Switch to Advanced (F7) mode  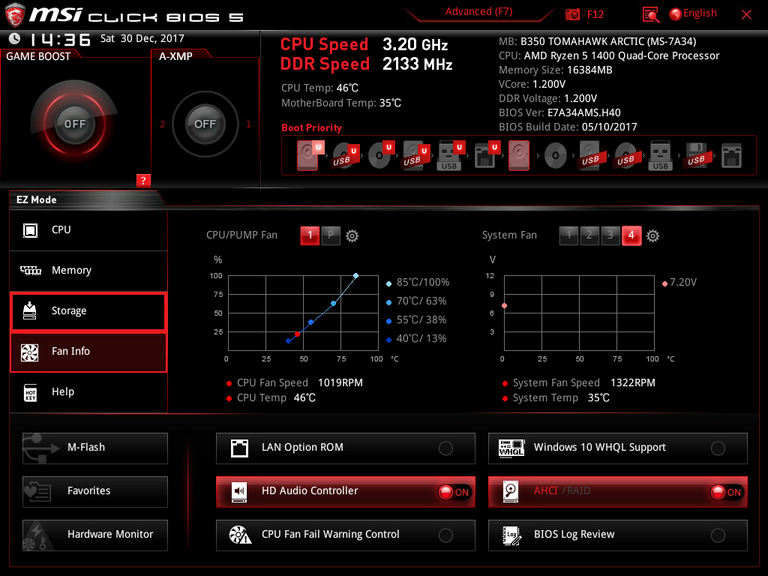tap(479, 12)
